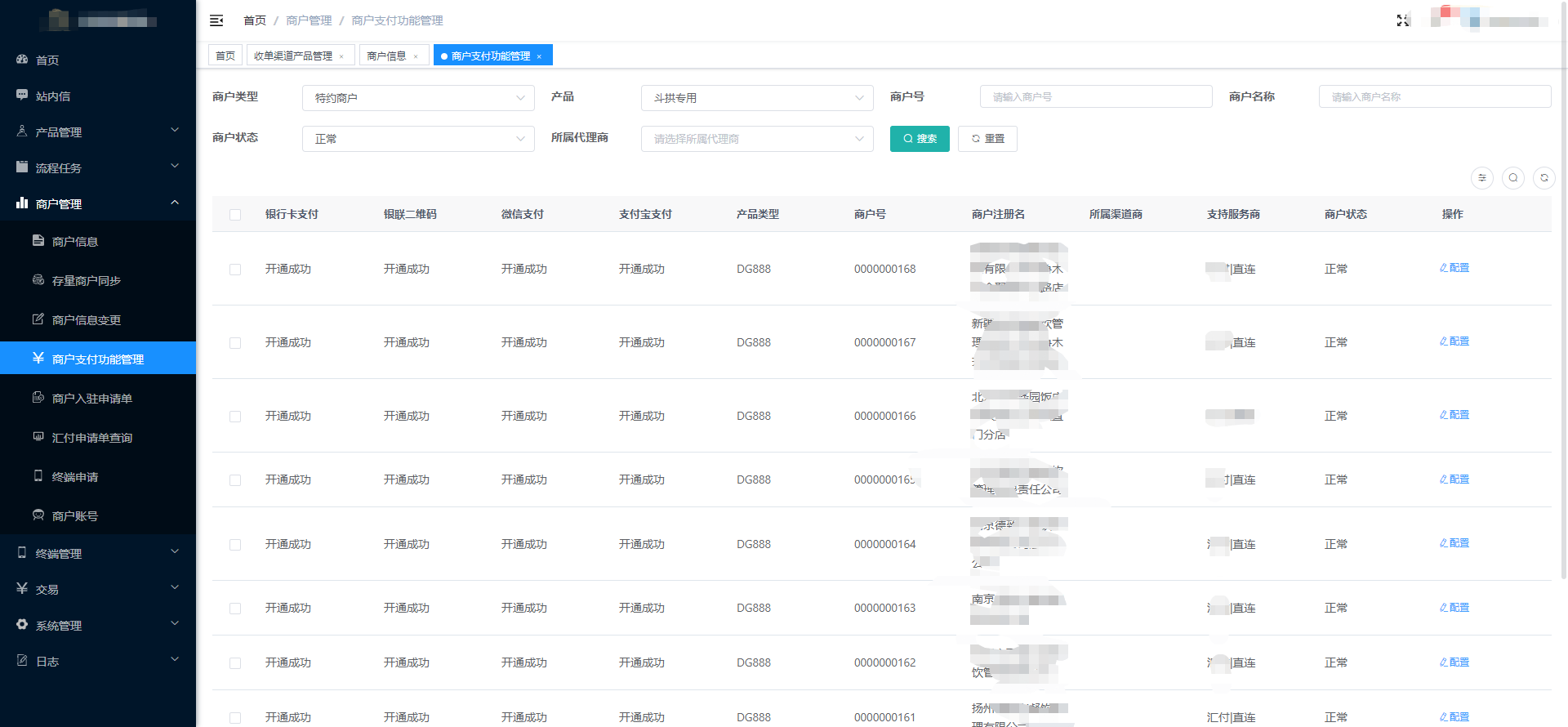Image resolution: width=1568 pixels, height=727 pixels.
Task: Click the vertical page scrollbar
Action: [1564, 290]
